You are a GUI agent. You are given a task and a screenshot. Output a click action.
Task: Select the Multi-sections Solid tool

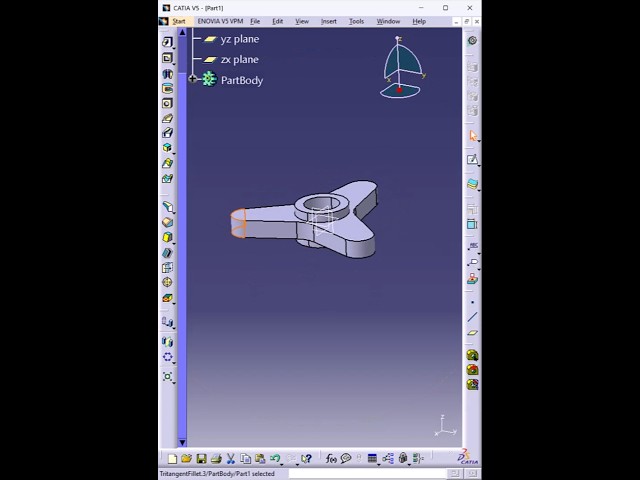pos(167,163)
